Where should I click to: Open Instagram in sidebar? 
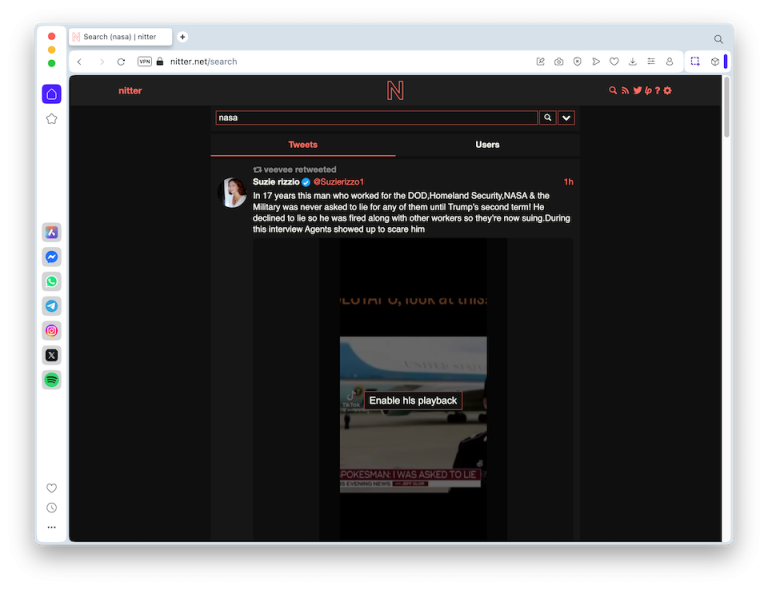51,330
